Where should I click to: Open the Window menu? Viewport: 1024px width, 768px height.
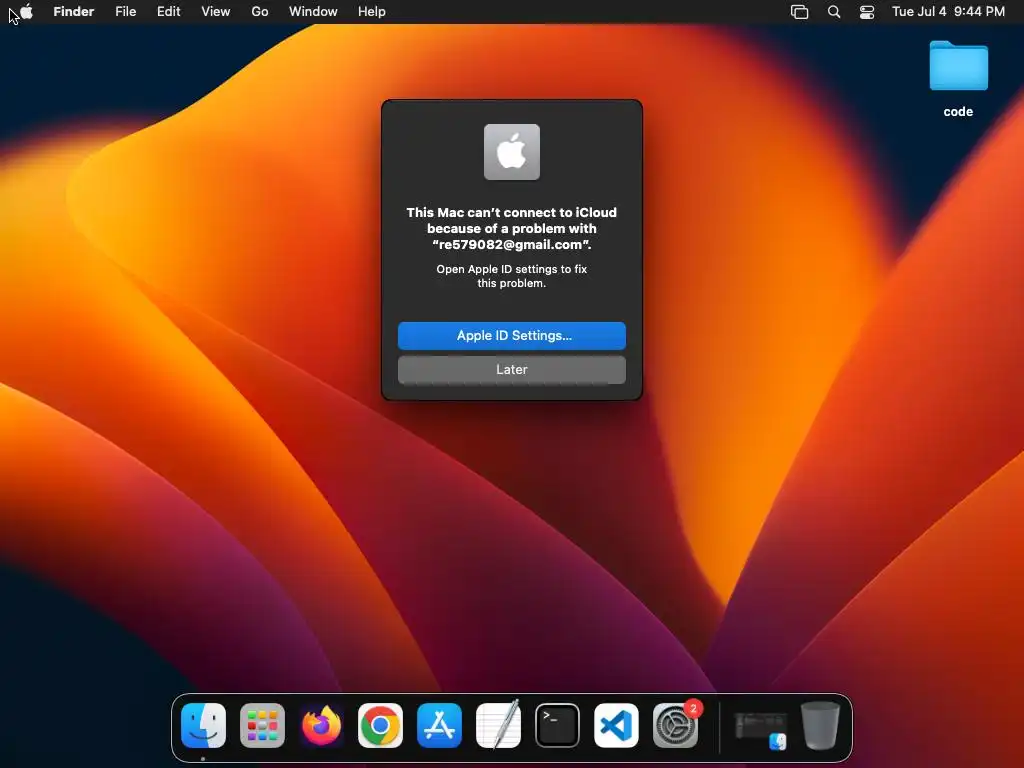click(313, 11)
